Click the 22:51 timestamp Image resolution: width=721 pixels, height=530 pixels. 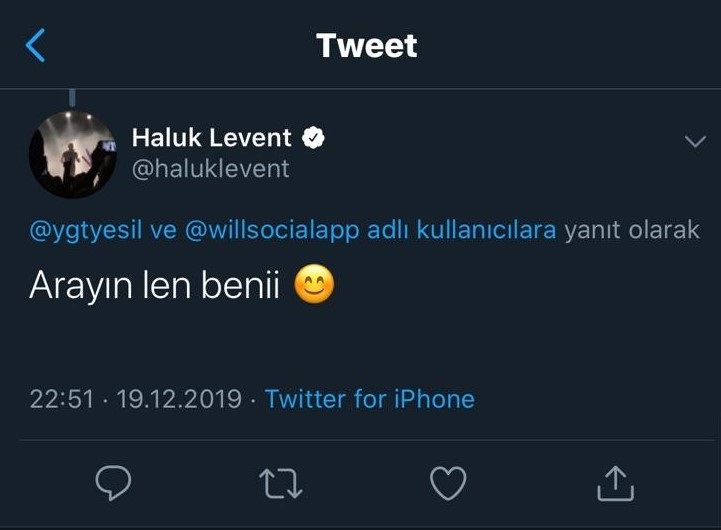61,400
